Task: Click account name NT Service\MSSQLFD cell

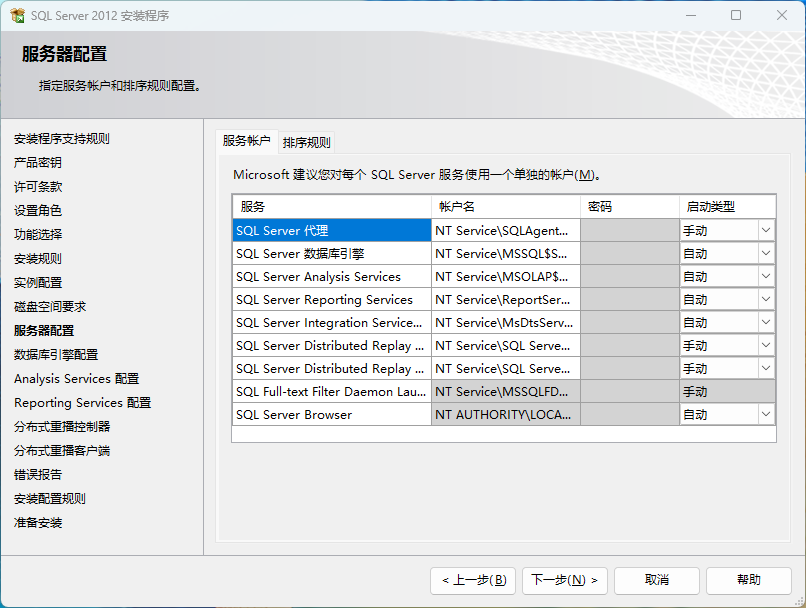Action: (506, 391)
